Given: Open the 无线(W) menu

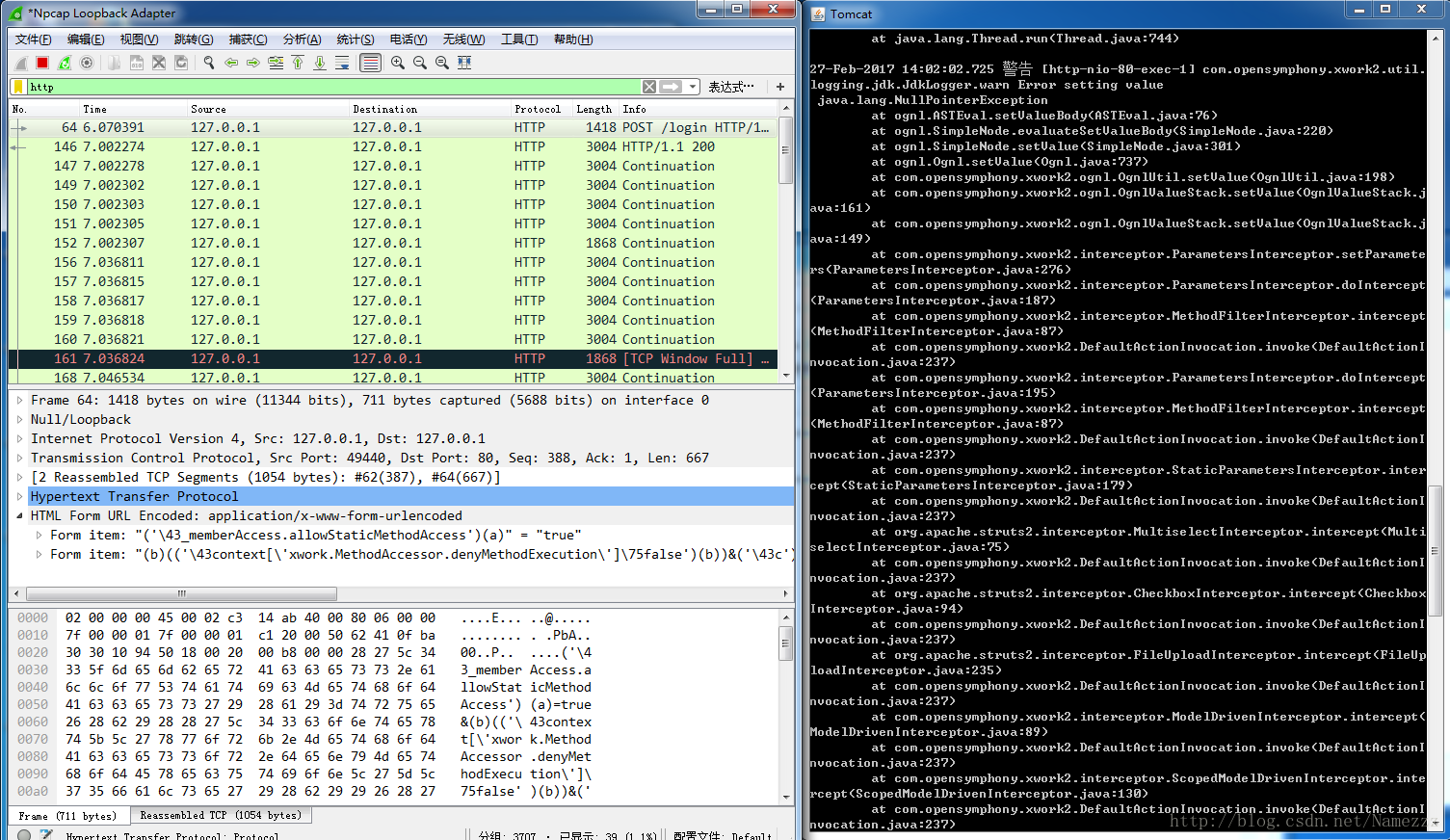Looking at the screenshot, I should 463,39.
